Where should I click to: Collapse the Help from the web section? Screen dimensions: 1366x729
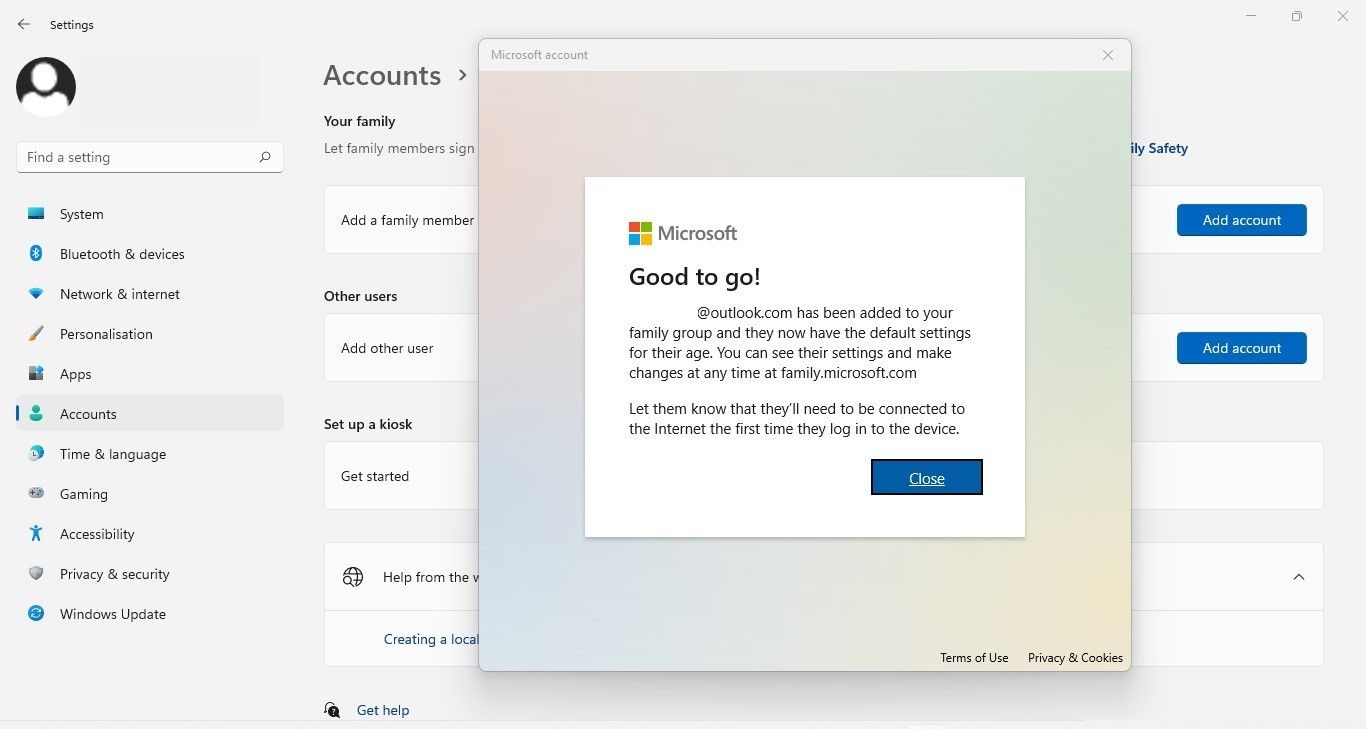click(x=1299, y=577)
